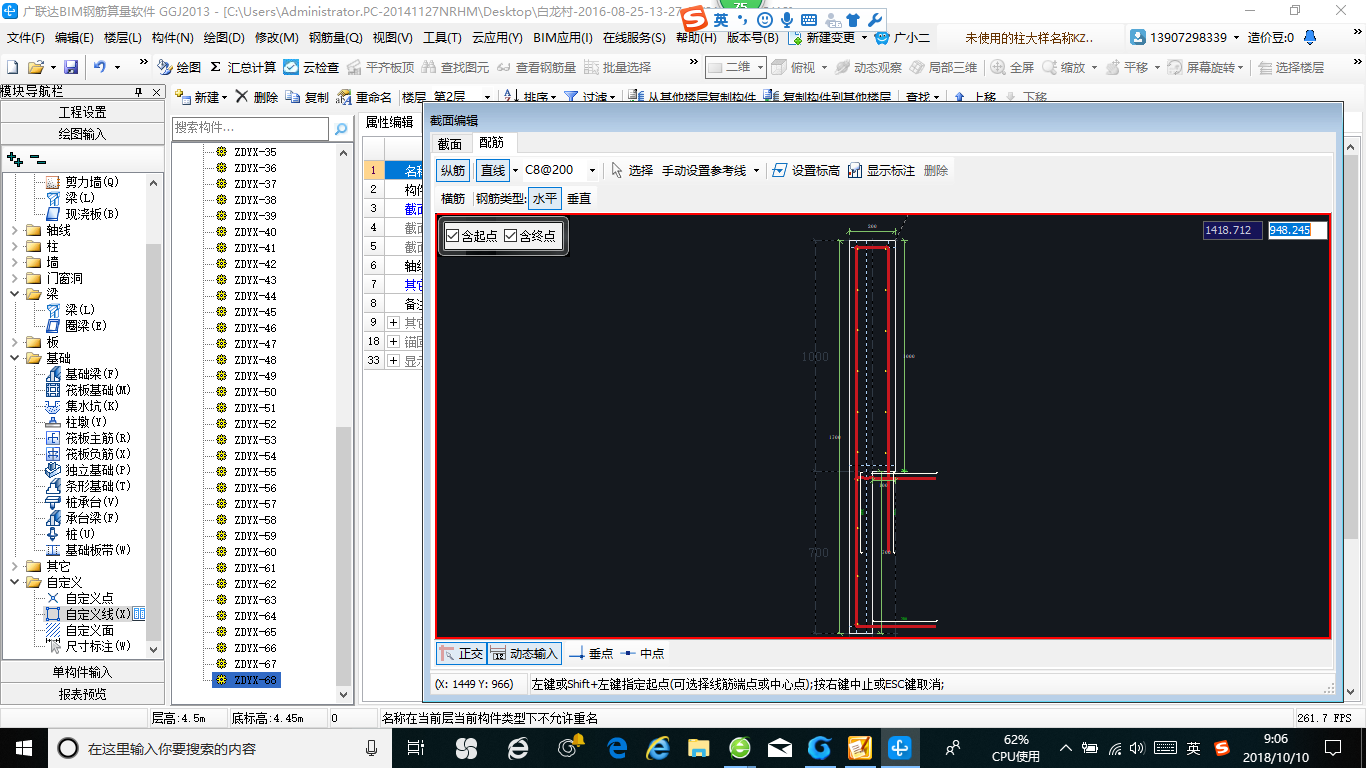Toggle 动态输入 dynamic input mode

tap(524, 654)
